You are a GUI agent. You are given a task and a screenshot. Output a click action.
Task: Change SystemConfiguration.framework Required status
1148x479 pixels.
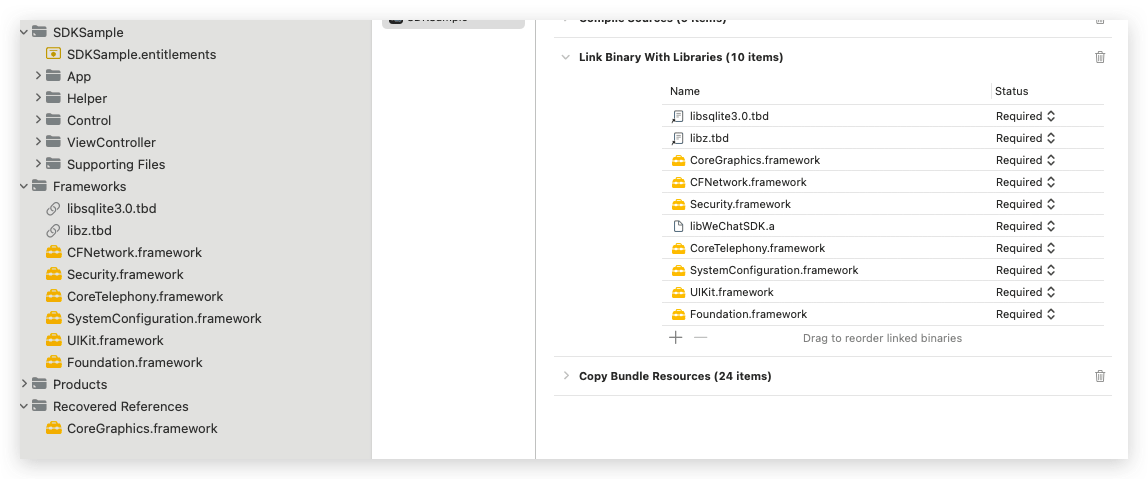(1026, 270)
